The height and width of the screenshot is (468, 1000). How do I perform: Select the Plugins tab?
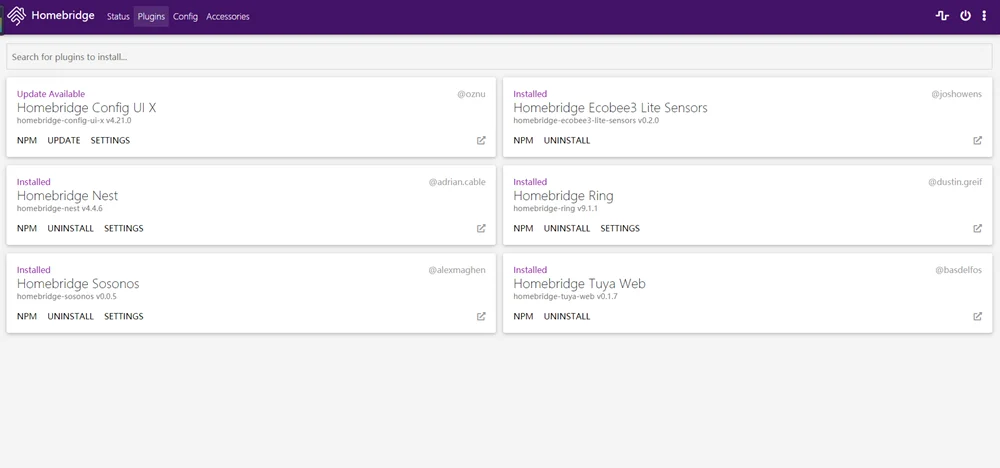[x=151, y=17]
